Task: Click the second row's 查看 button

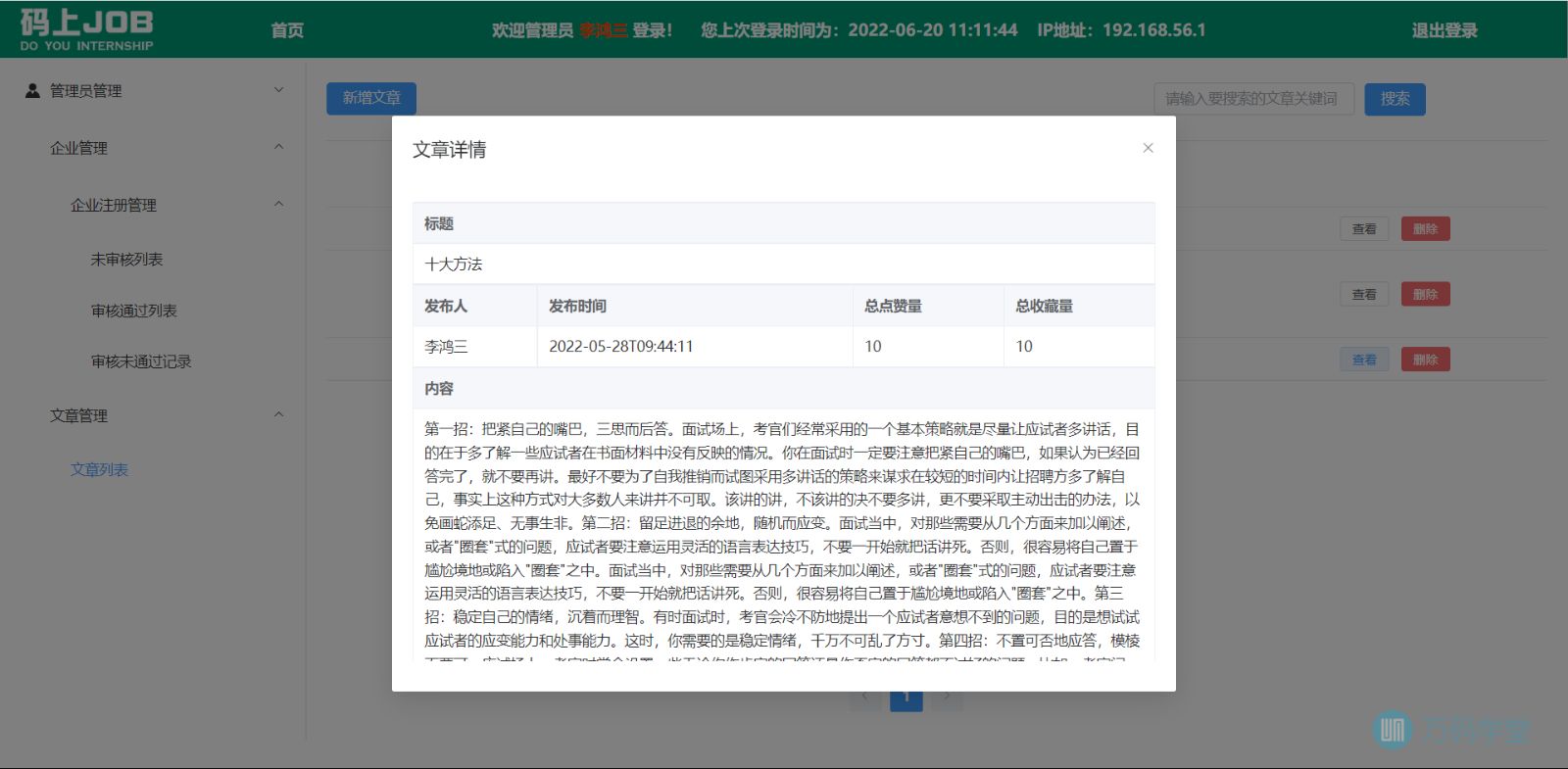Action: tap(1364, 294)
